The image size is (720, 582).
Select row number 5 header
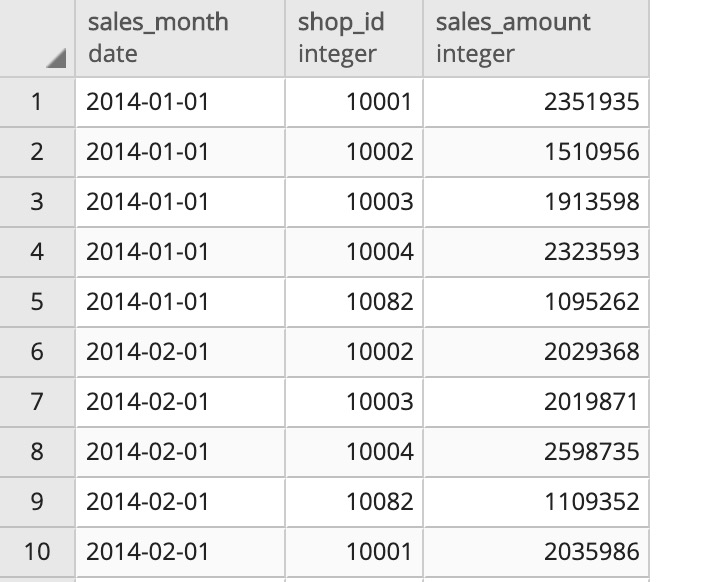coord(37,302)
